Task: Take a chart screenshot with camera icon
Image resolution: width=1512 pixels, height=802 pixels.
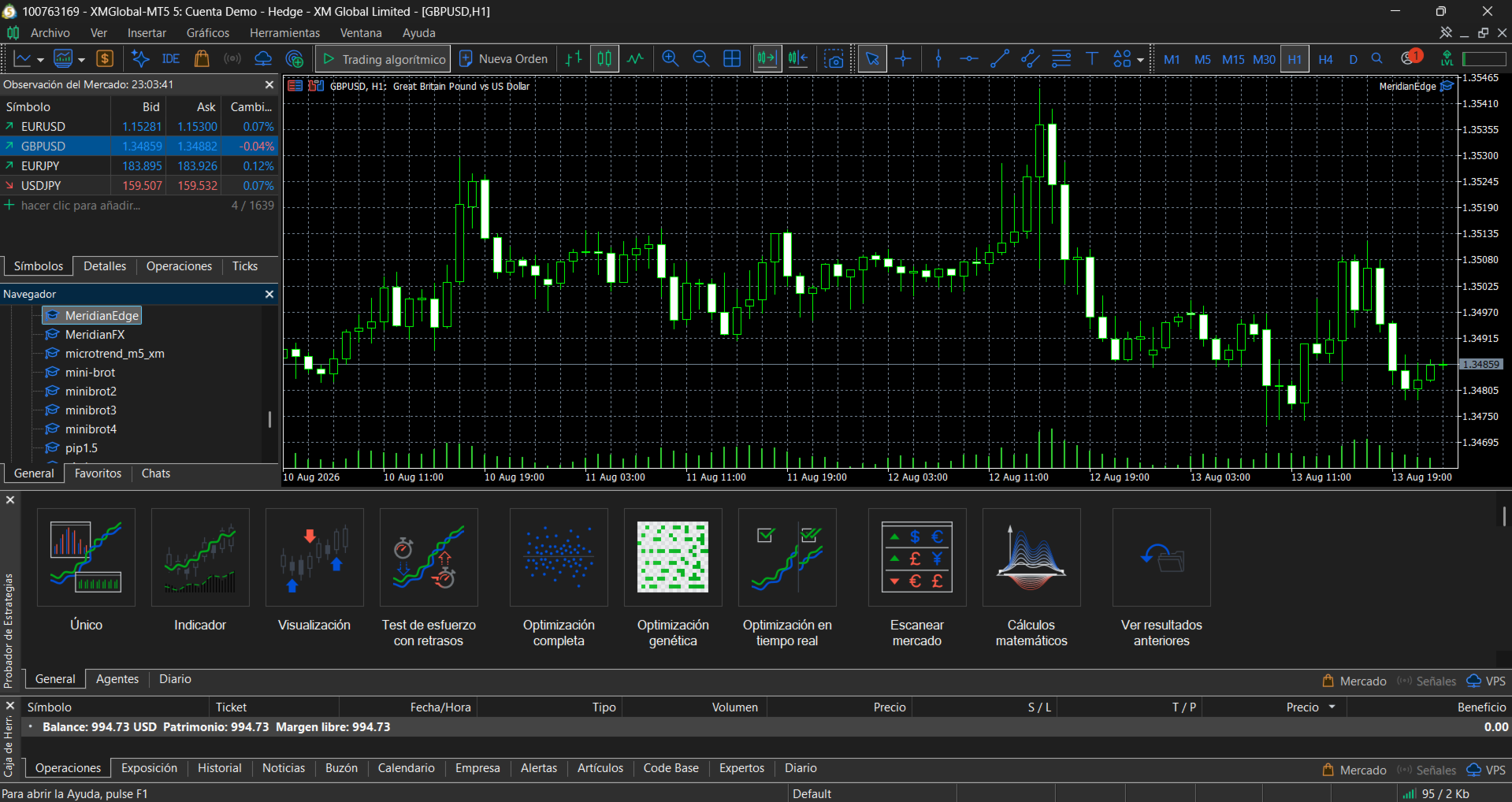Action: [834, 59]
